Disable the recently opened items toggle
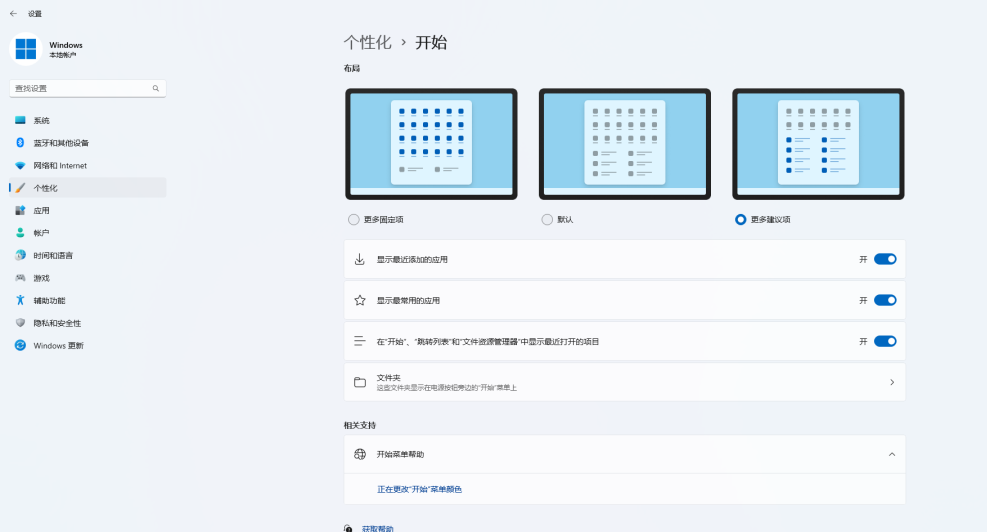Viewport: 987px width, 532px height. pos(885,341)
